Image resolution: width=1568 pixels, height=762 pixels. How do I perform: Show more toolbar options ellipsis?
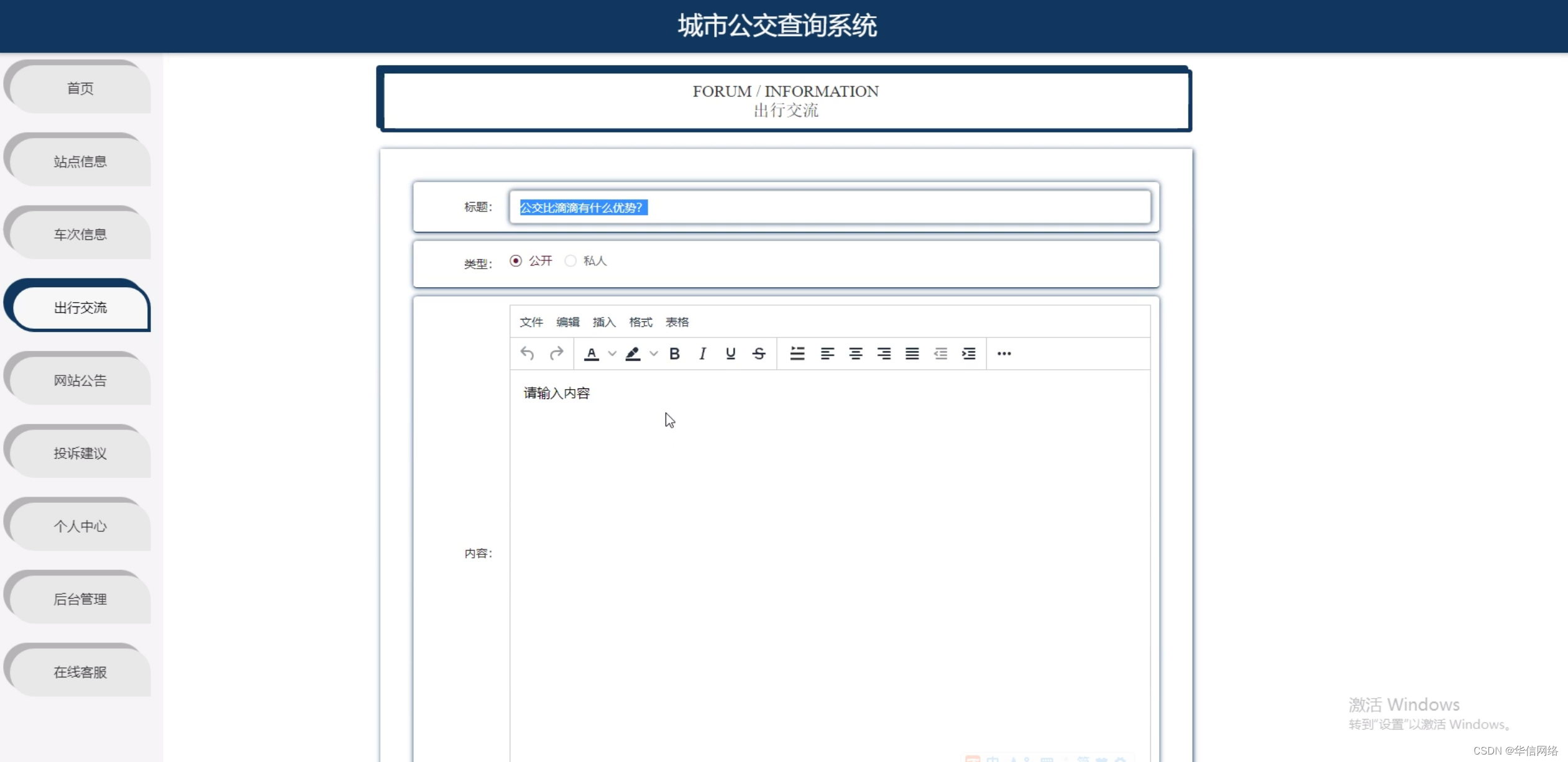point(1004,354)
